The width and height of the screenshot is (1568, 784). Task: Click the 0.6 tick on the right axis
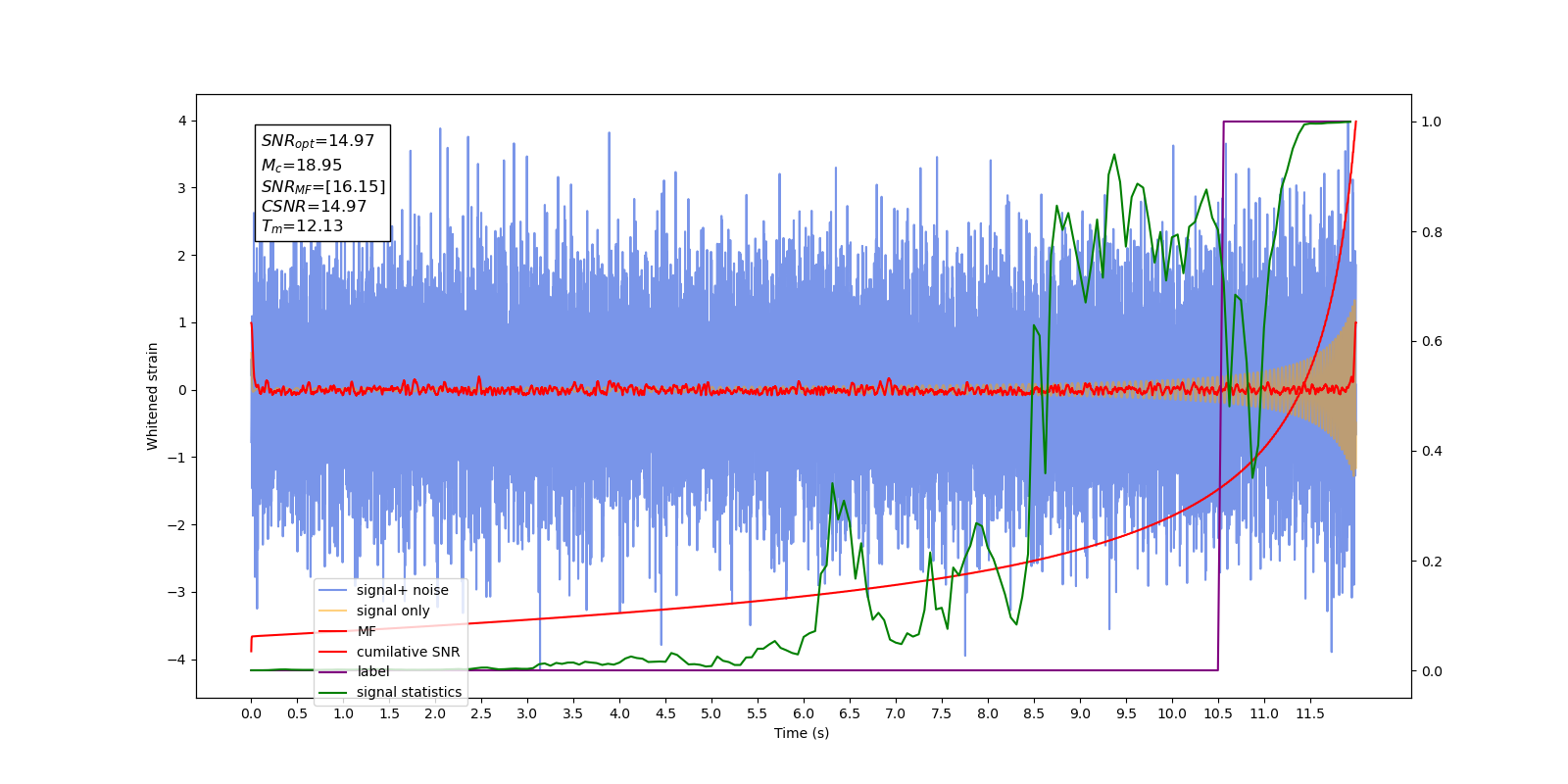[1432, 342]
